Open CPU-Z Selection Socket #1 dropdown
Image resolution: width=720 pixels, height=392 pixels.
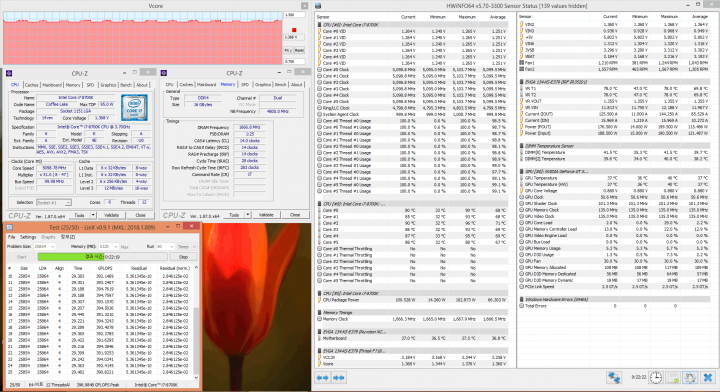pyautogui.click(x=68, y=202)
